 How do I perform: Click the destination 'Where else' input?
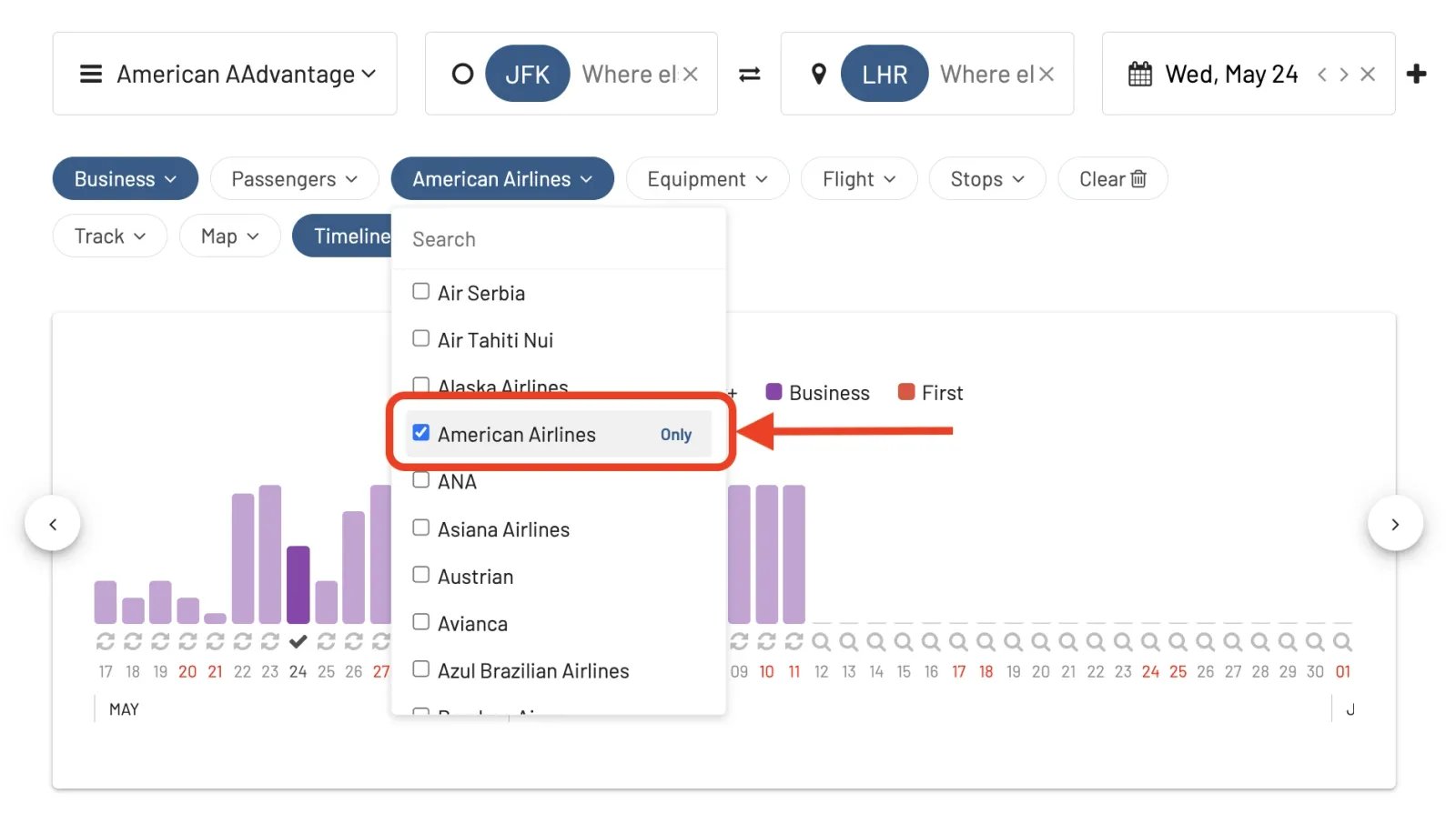986,74
